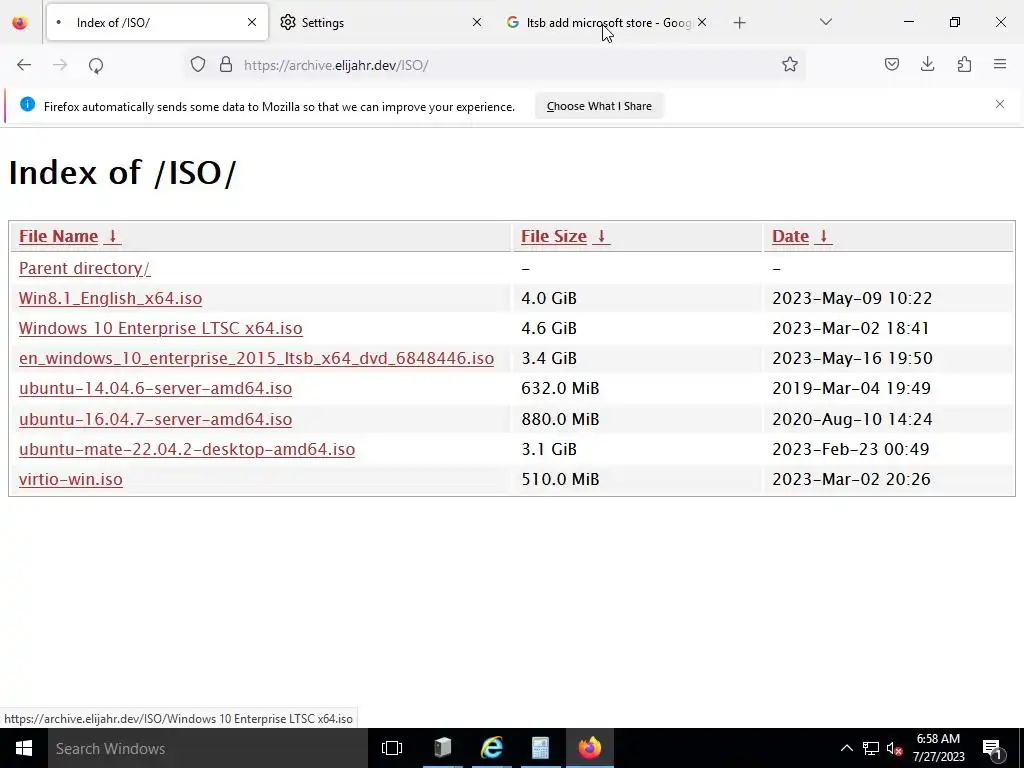Launch Internet Explorer from taskbar
The image size is (1024, 768).
click(x=492, y=748)
